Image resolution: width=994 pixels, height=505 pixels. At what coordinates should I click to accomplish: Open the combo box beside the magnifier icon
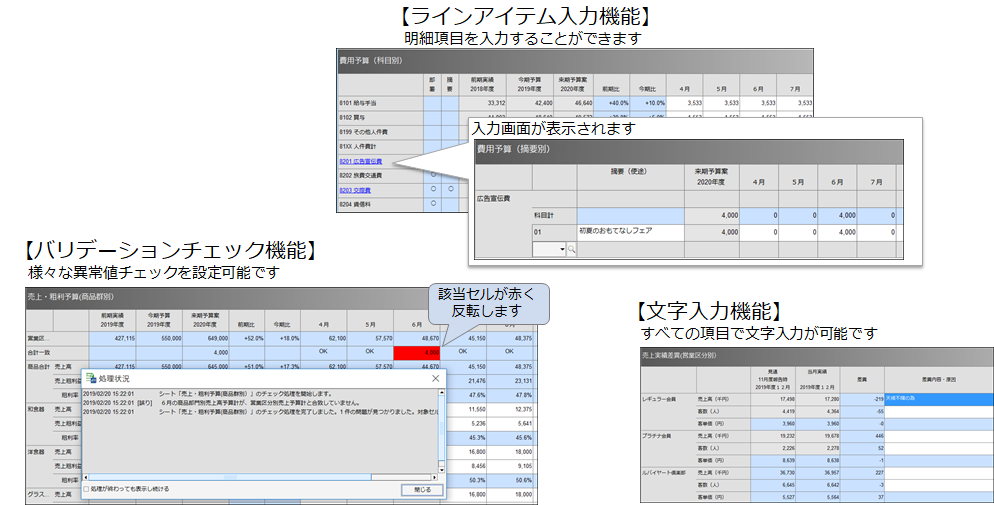tap(549, 250)
